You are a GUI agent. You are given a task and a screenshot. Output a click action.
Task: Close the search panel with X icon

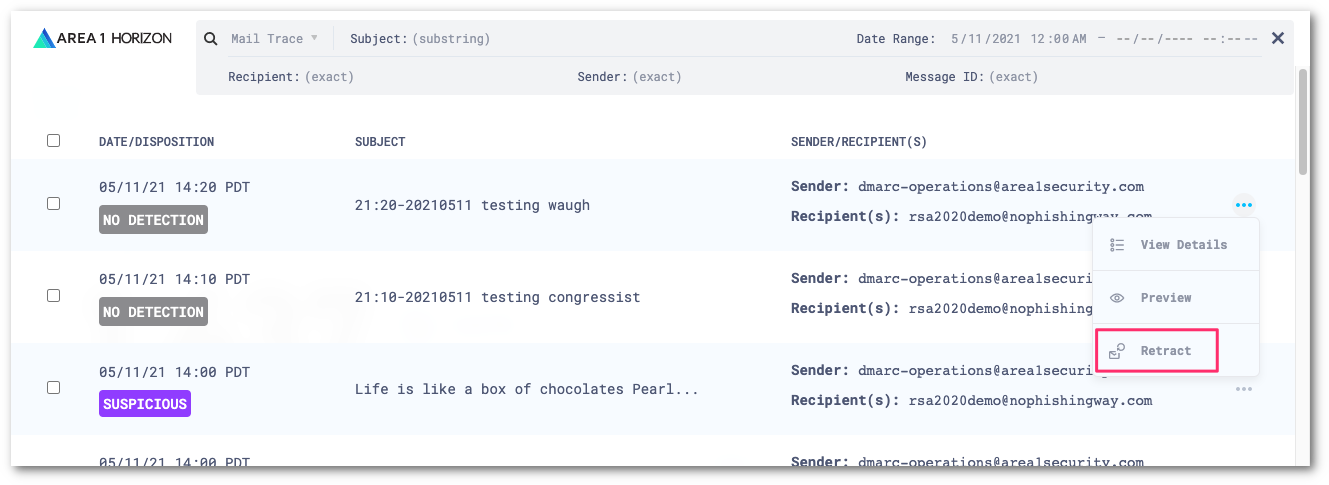[1277, 39]
